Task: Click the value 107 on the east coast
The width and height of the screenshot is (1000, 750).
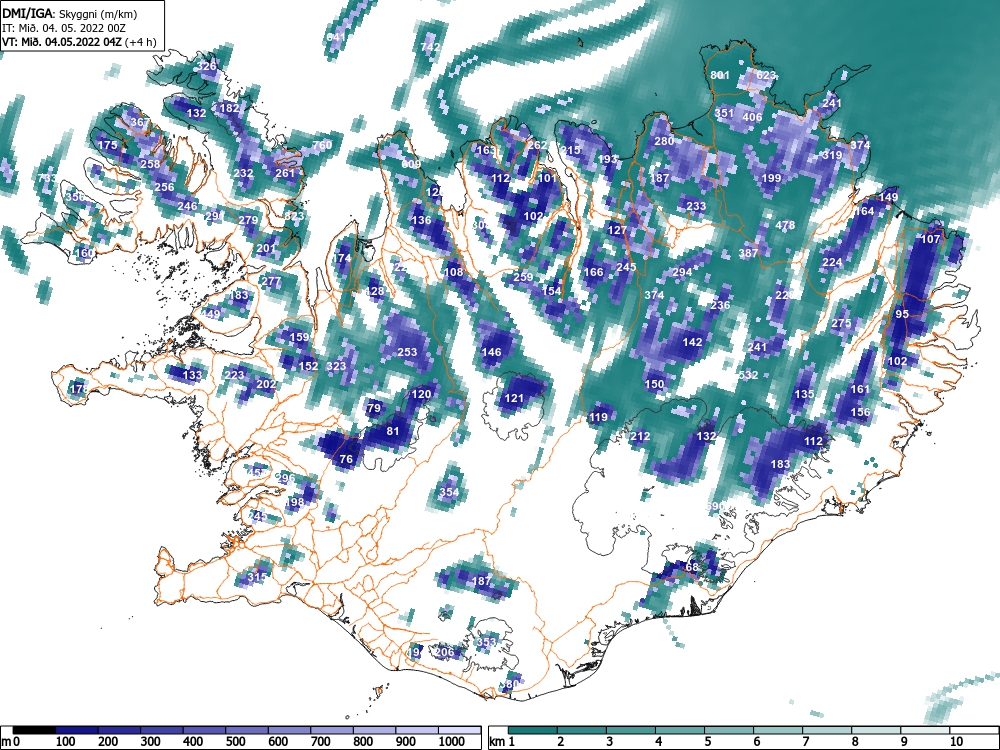Action: [x=930, y=239]
